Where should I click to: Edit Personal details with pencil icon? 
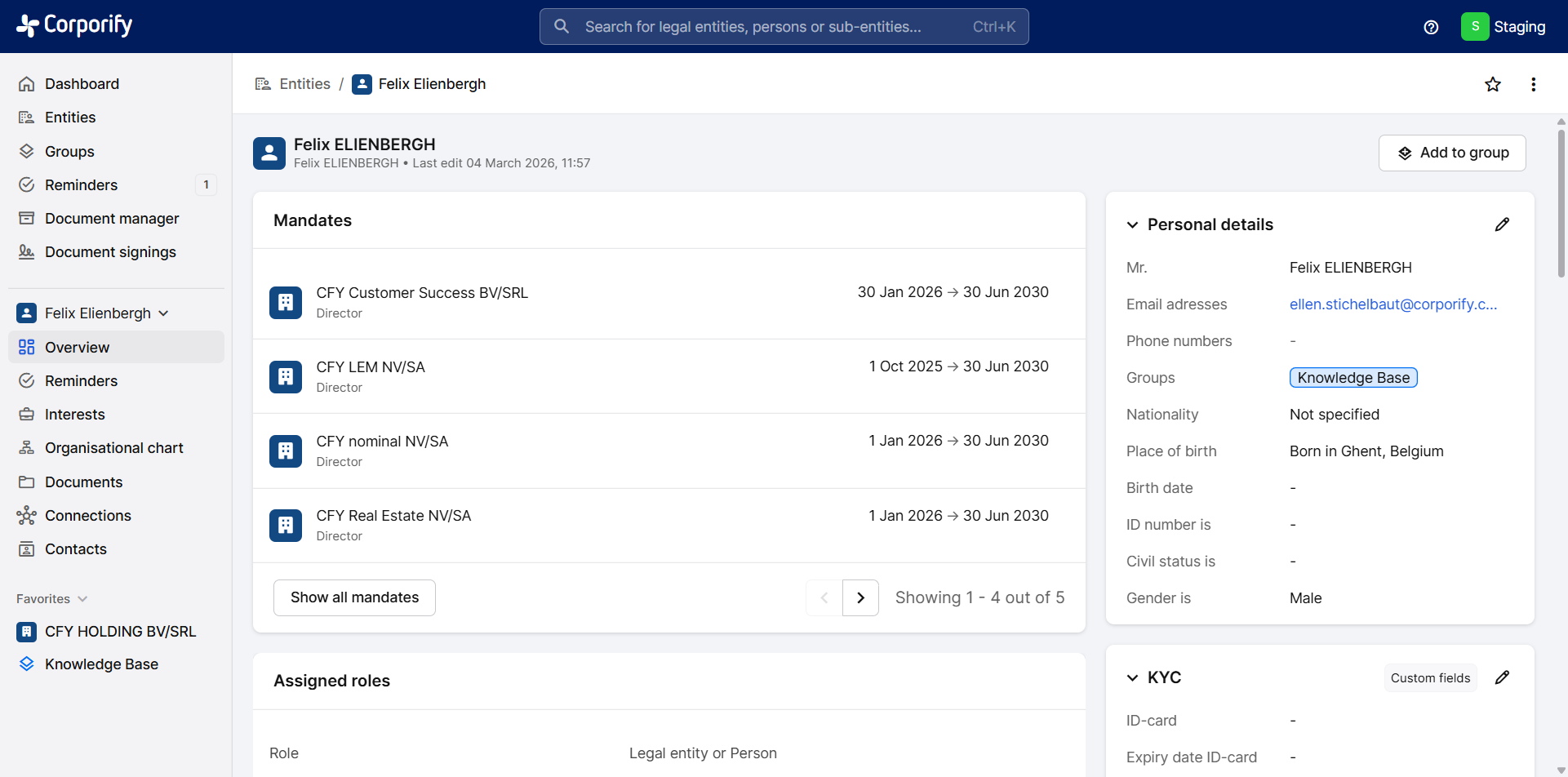(1501, 224)
